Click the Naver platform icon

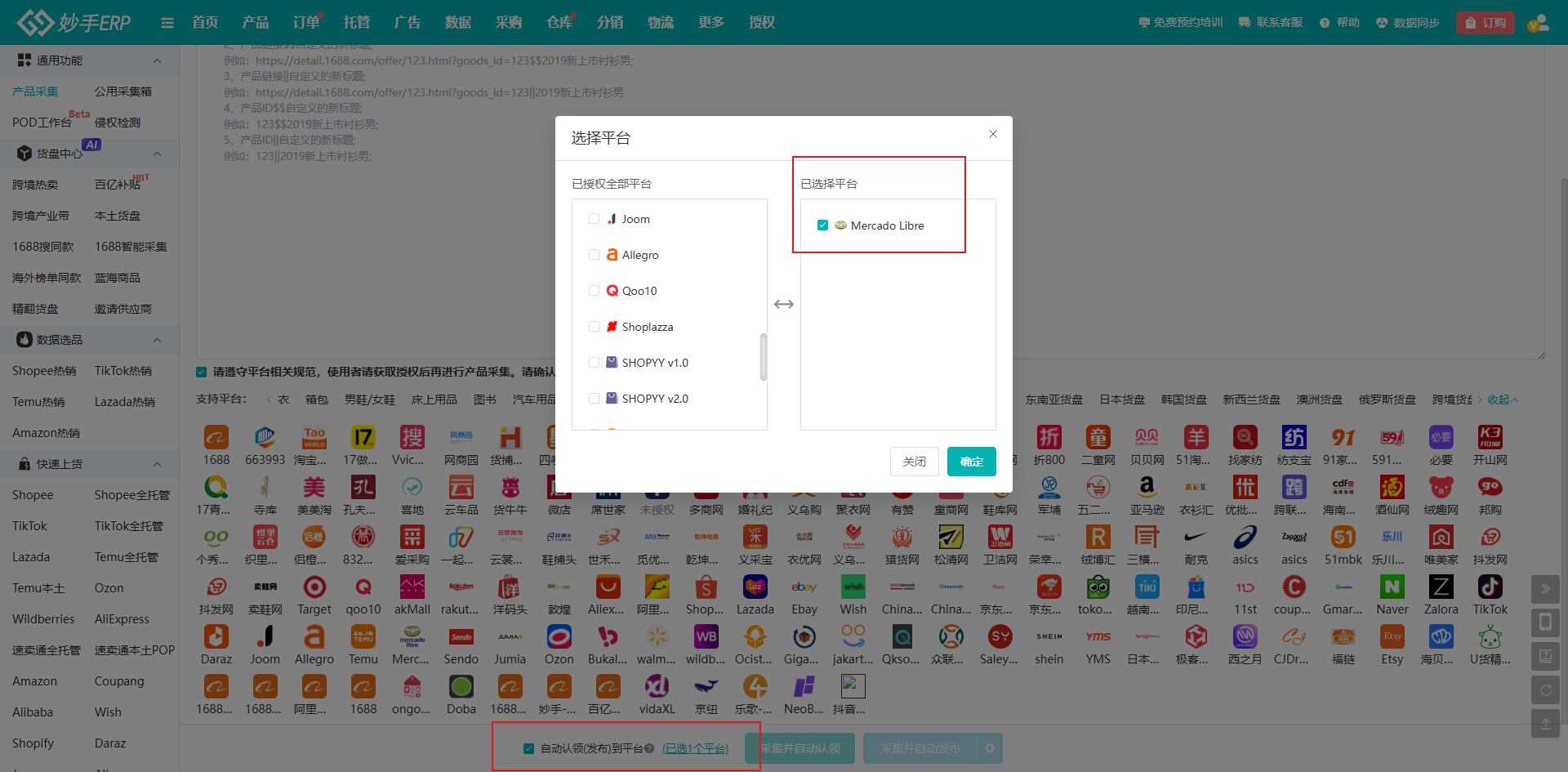(x=1392, y=588)
